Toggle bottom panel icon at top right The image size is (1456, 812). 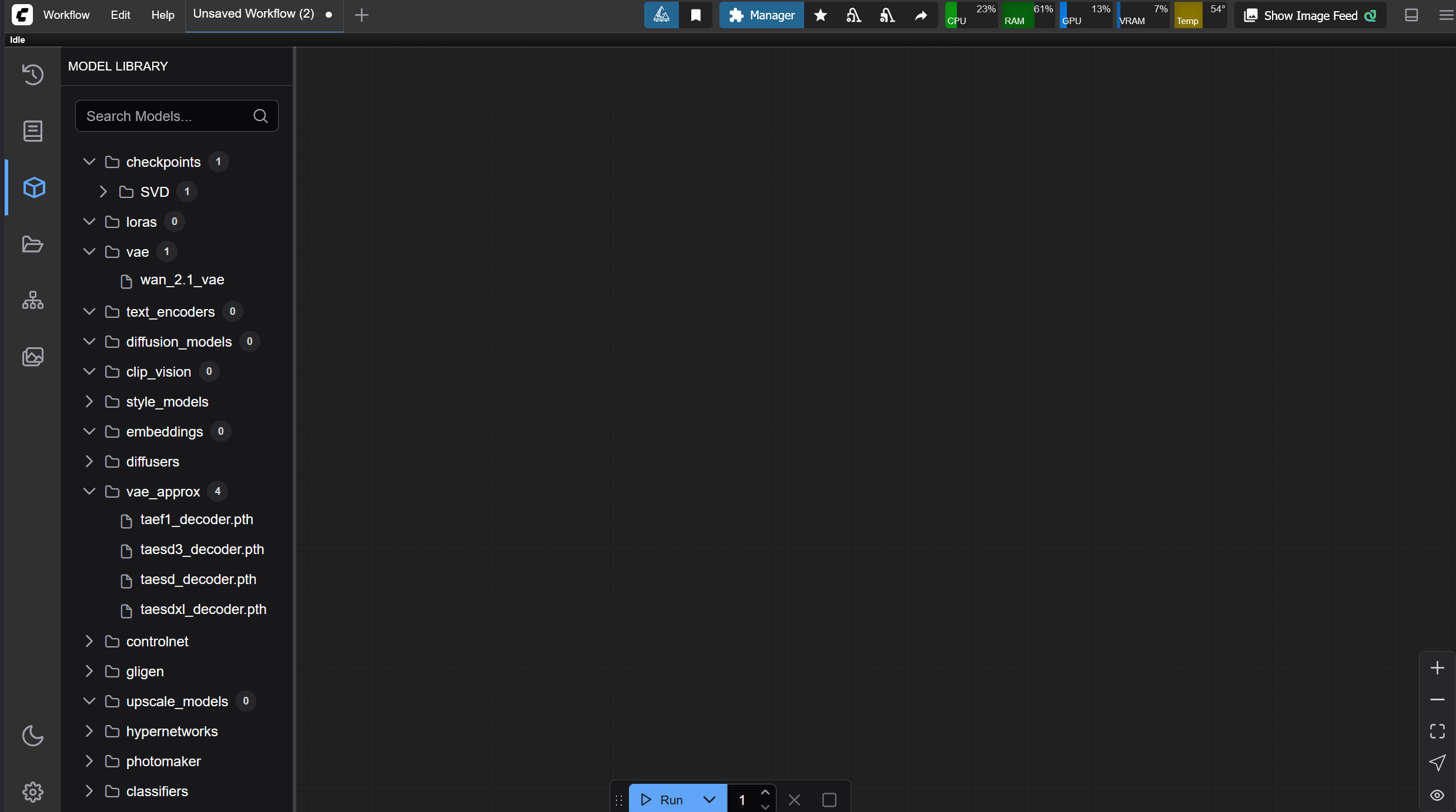coord(1411,15)
